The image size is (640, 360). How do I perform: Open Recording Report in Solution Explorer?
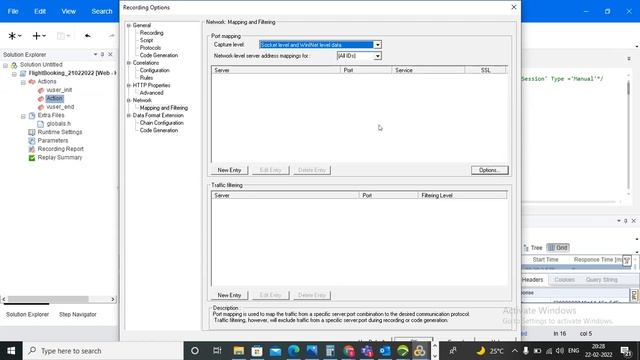[60, 149]
